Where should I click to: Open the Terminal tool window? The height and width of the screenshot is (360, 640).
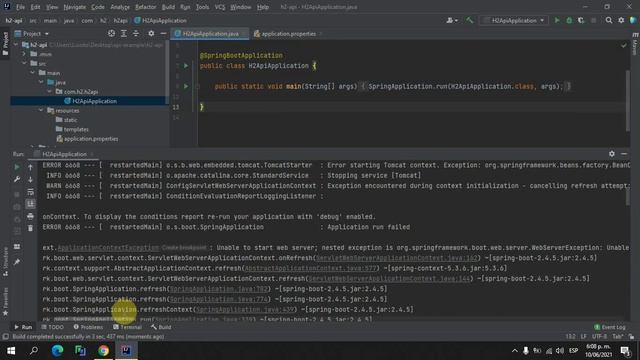(127, 327)
